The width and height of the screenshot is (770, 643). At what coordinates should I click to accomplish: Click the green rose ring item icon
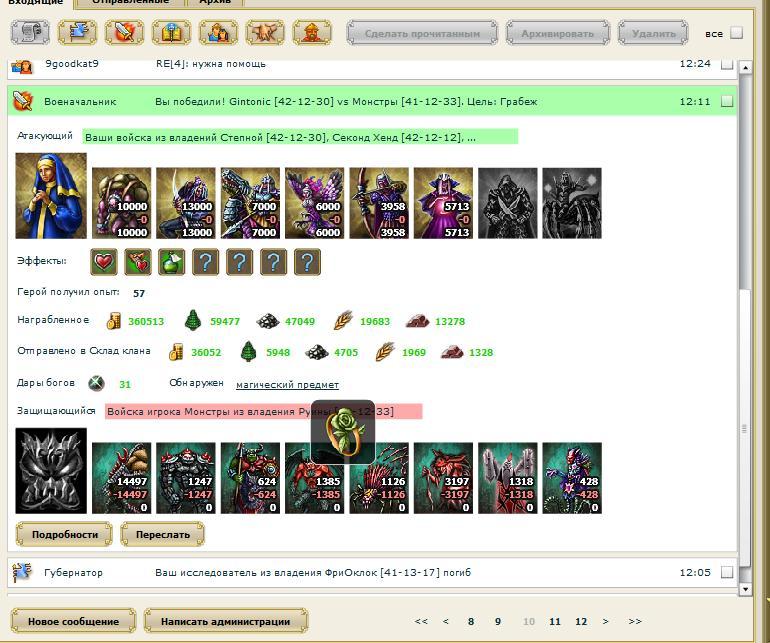click(343, 431)
